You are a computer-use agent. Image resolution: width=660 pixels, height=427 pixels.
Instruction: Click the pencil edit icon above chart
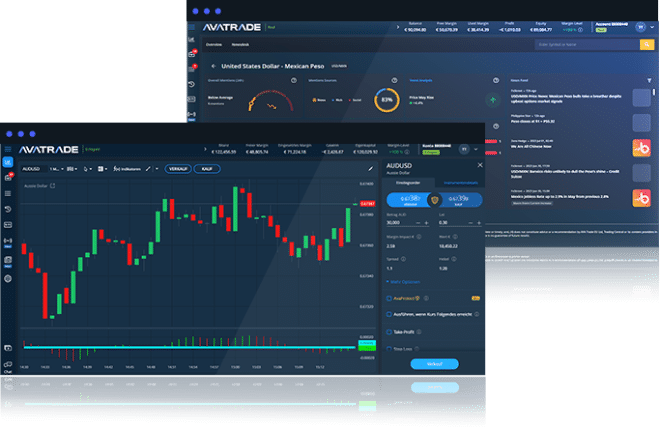tap(369, 168)
